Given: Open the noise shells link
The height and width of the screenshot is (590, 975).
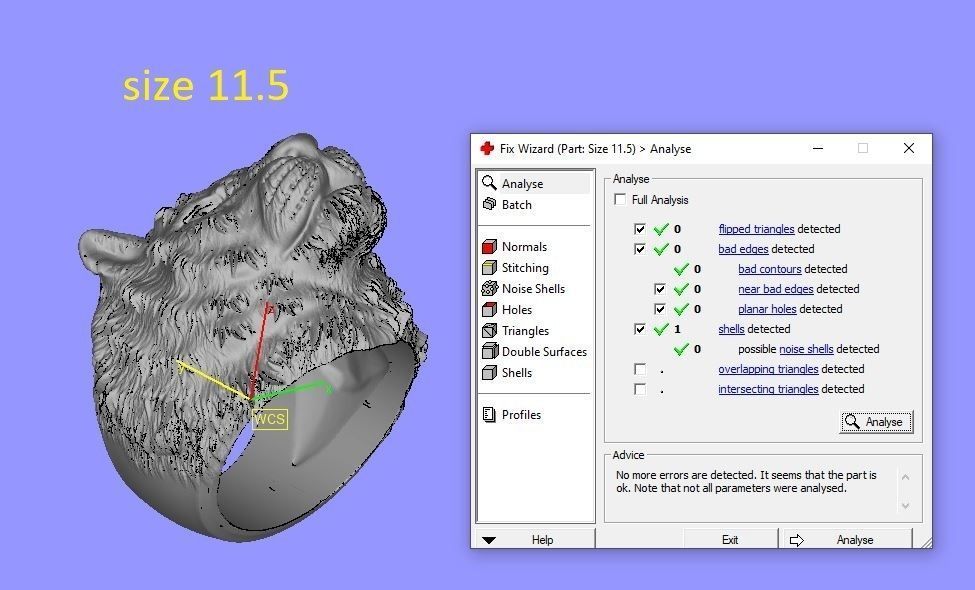Looking at the screenshot, I should click(806, 349).
